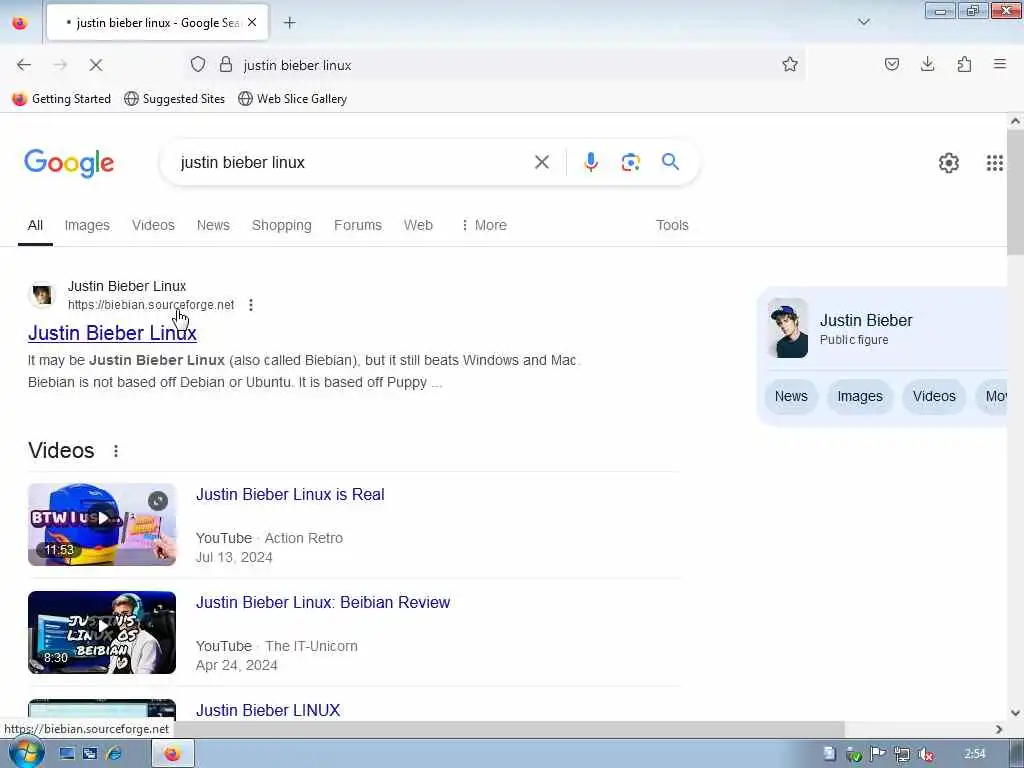Open the Web Slice Gallery bookmark
The height and width of the screenshot is (768, 1024).
[x=293, y=99]
